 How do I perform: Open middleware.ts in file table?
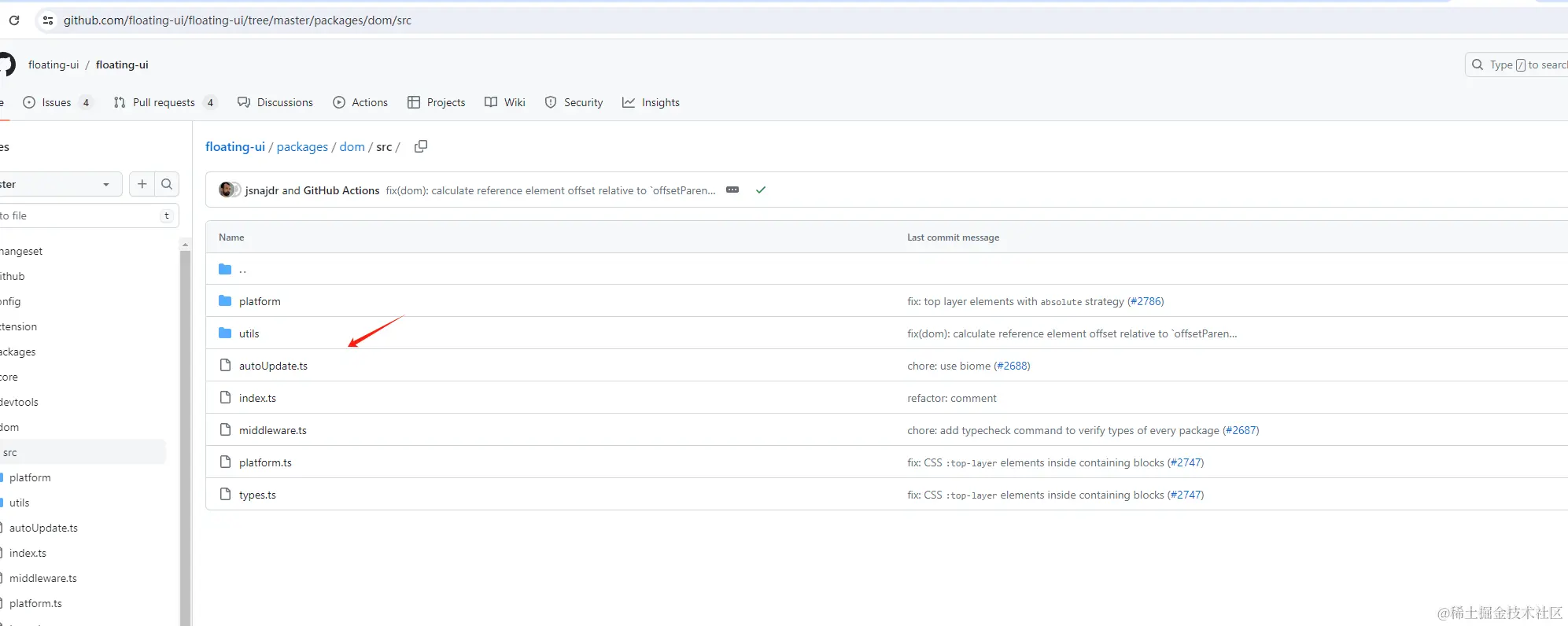pos(273,430)
